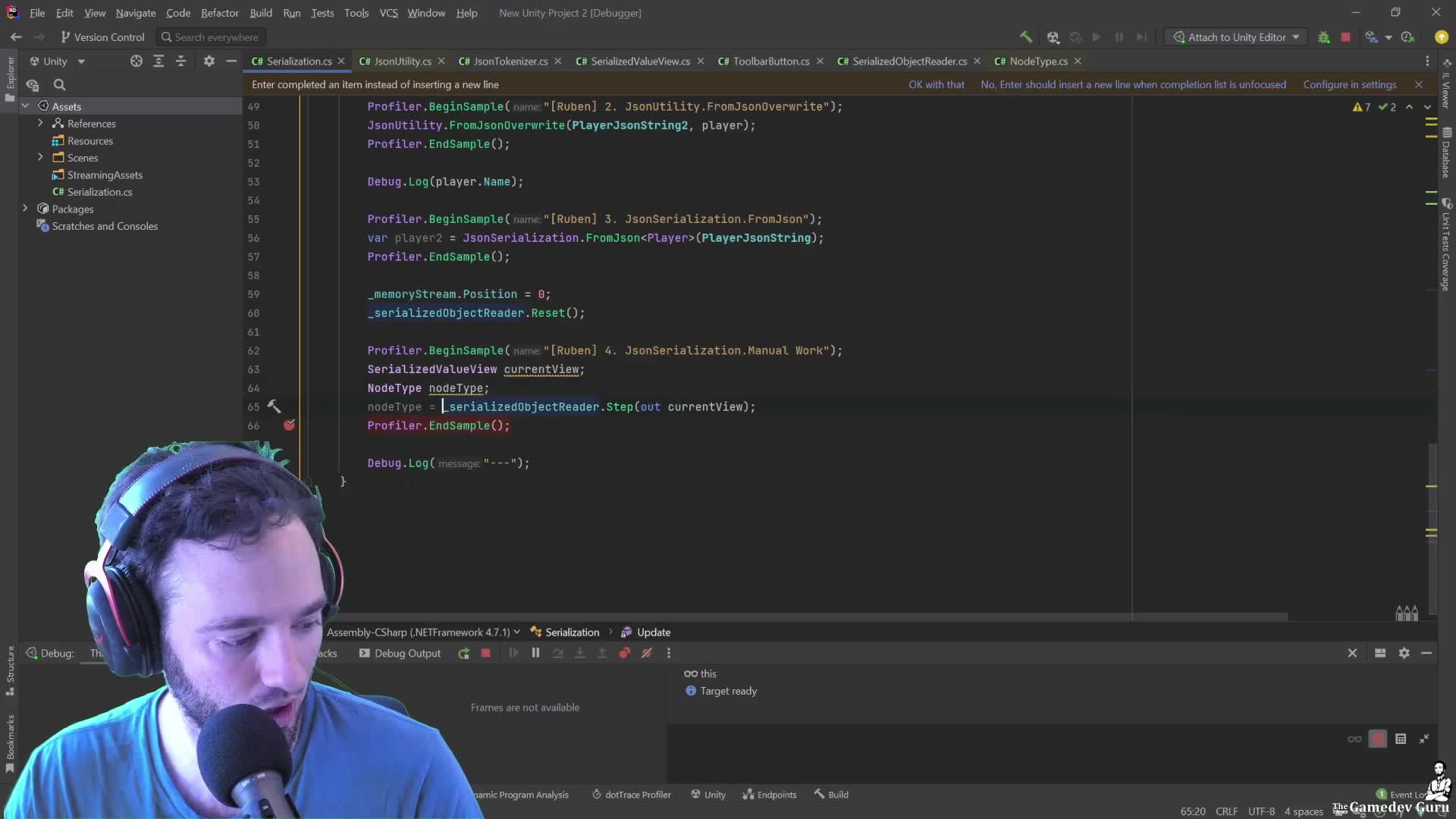Switch to the JsonTokenizer.cs tab
Viewport: 1456px width, 819px height.
504,61
